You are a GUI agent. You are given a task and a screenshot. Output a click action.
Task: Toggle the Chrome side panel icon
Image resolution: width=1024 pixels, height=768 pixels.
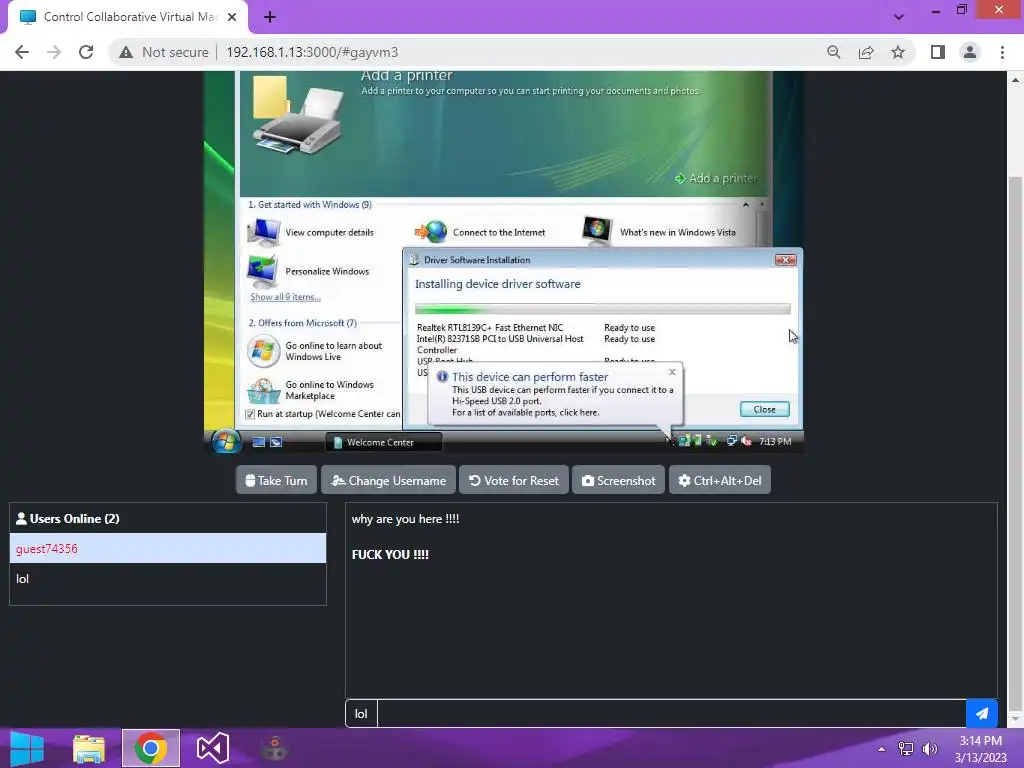938,52
